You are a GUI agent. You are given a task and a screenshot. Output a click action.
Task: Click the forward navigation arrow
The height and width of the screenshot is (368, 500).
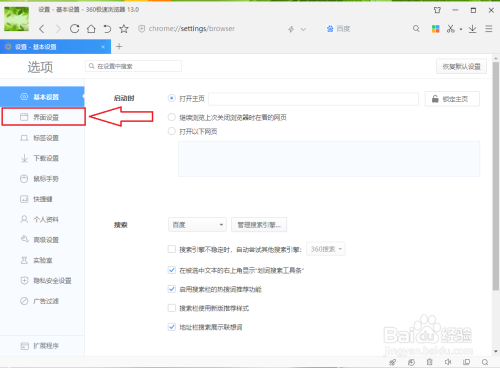tap(58, 29)
